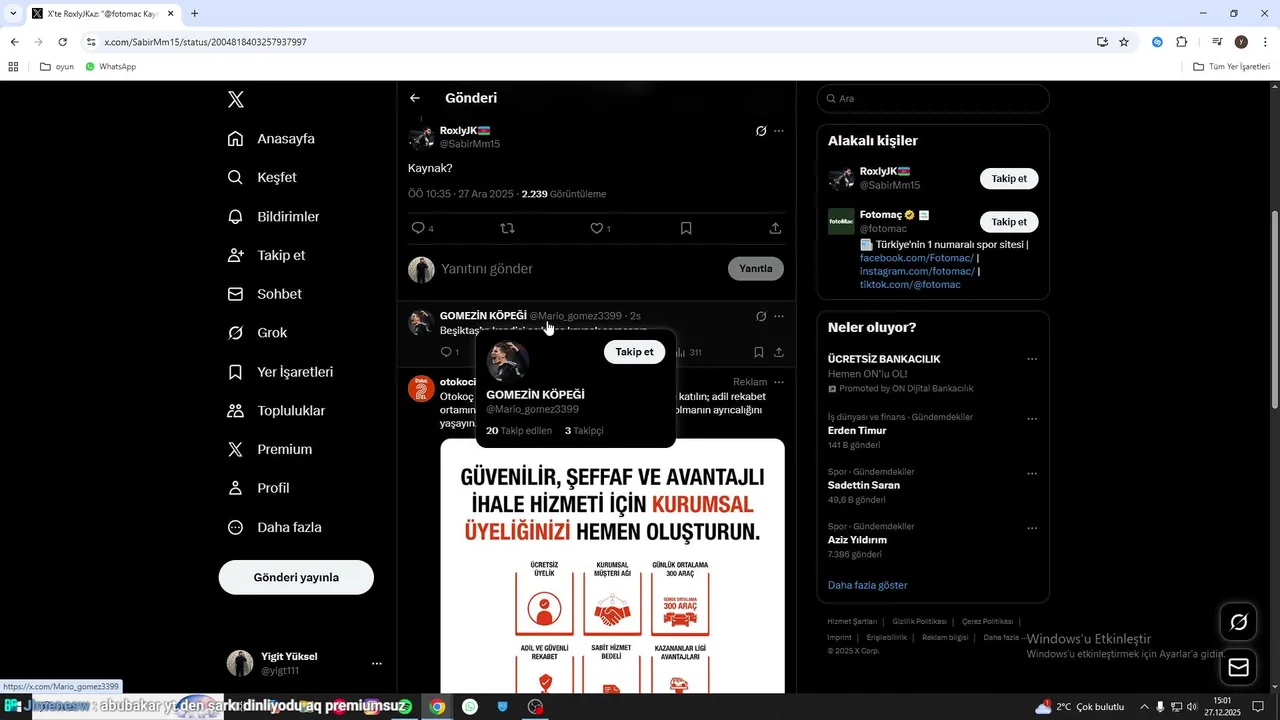
Task: Open the oyun bookmarks folder
Action: [x=57, y=67]
